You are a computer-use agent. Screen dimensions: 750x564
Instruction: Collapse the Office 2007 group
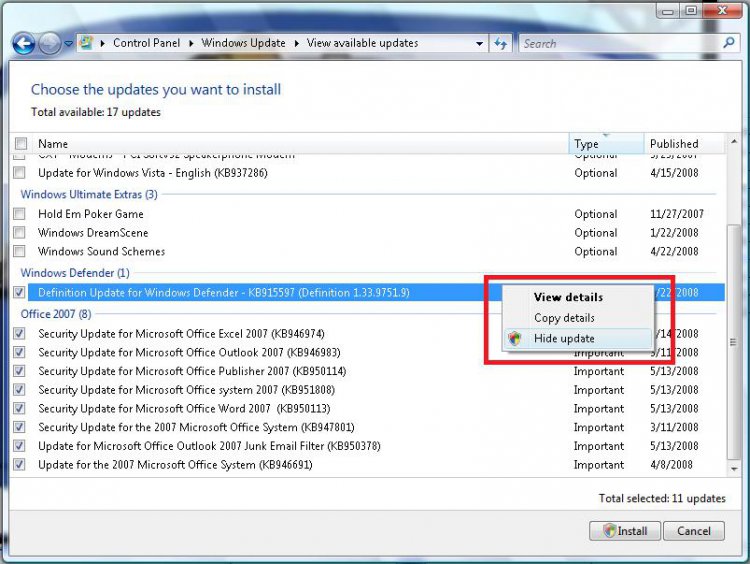[x=56, y=314]
